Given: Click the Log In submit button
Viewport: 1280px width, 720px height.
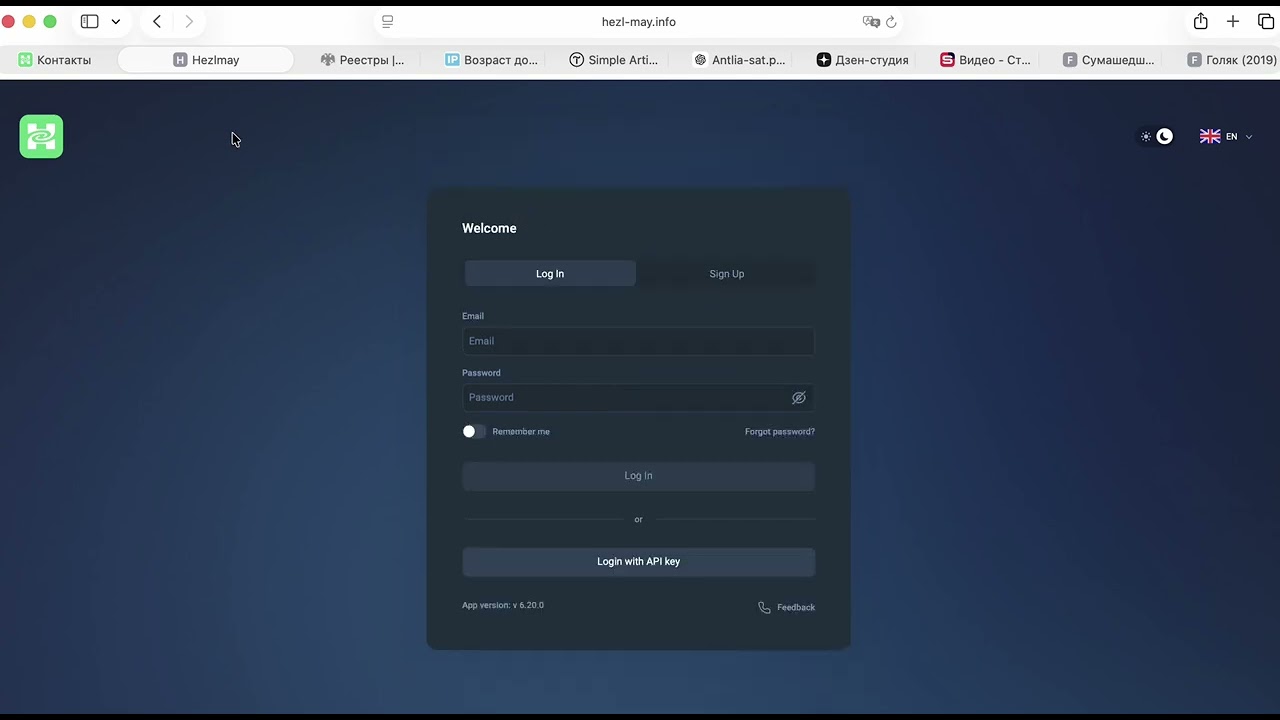Looking at the screenshot, I should (x=638, y=476).
